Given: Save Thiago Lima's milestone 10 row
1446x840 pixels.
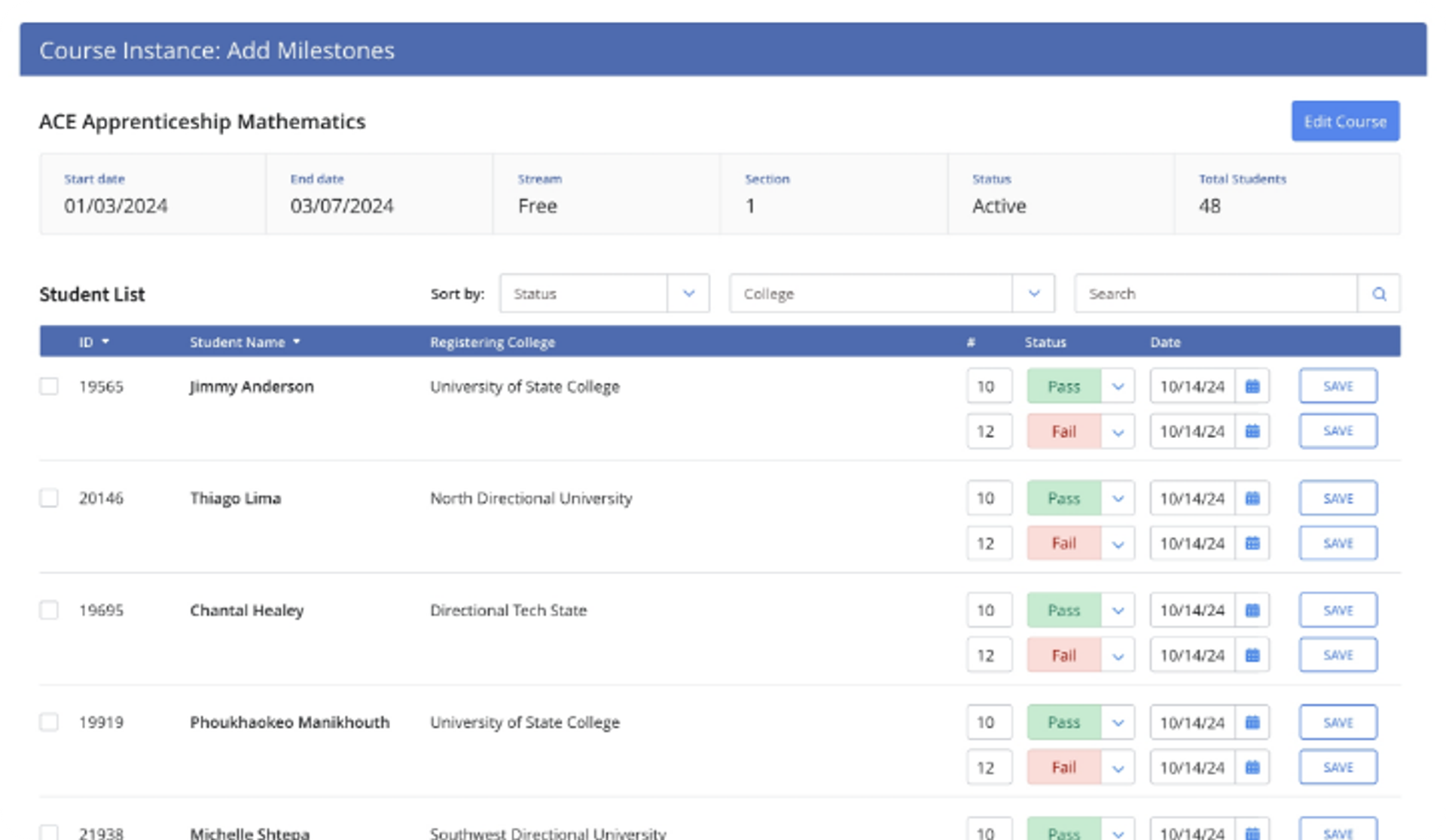Looking at the screenshot, I should (1338, 498).
